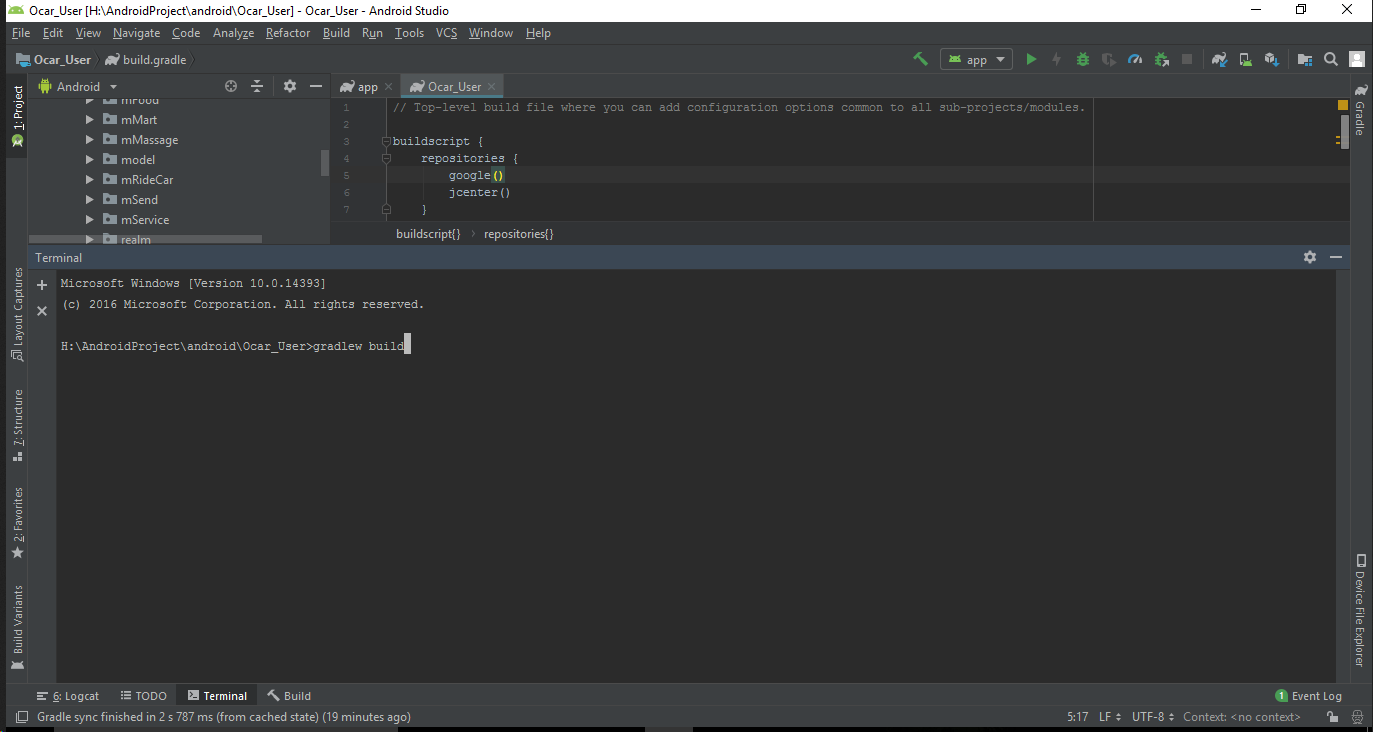Hide the Terminal panel with minus icon
1373x732 pixels.
pyautogui.click(x=1336, y=257)
